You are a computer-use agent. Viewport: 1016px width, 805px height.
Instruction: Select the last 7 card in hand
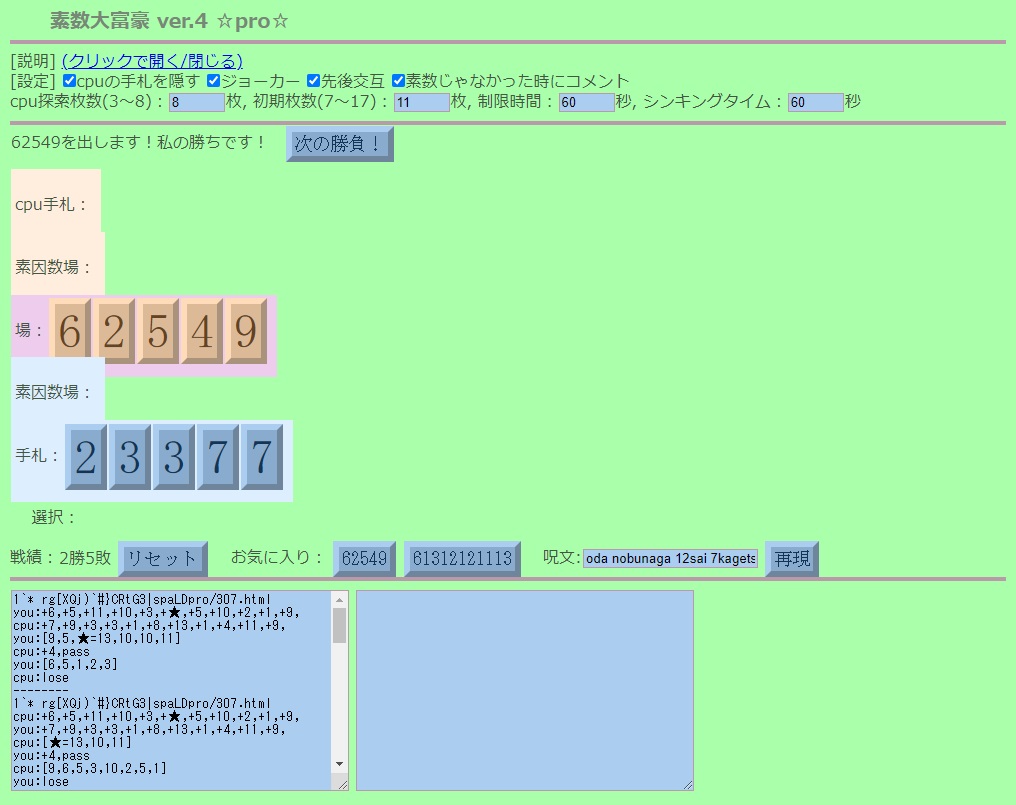tap(262, 457)
